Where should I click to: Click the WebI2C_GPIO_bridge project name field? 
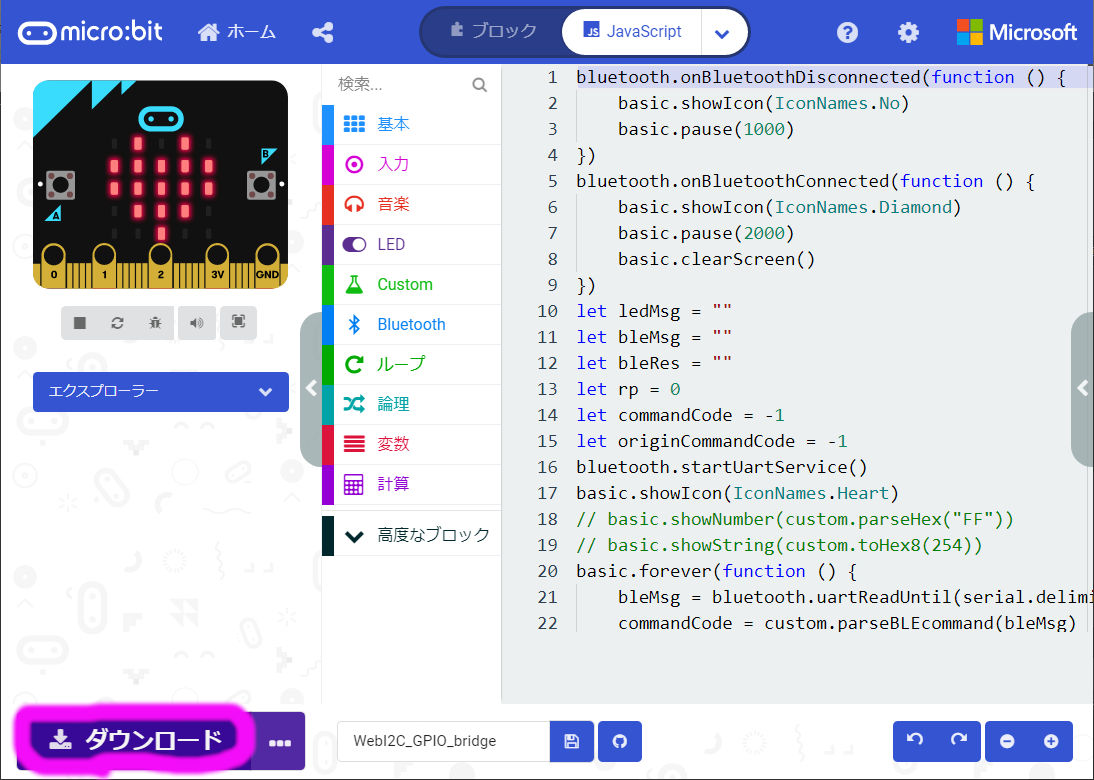point(443,741)
